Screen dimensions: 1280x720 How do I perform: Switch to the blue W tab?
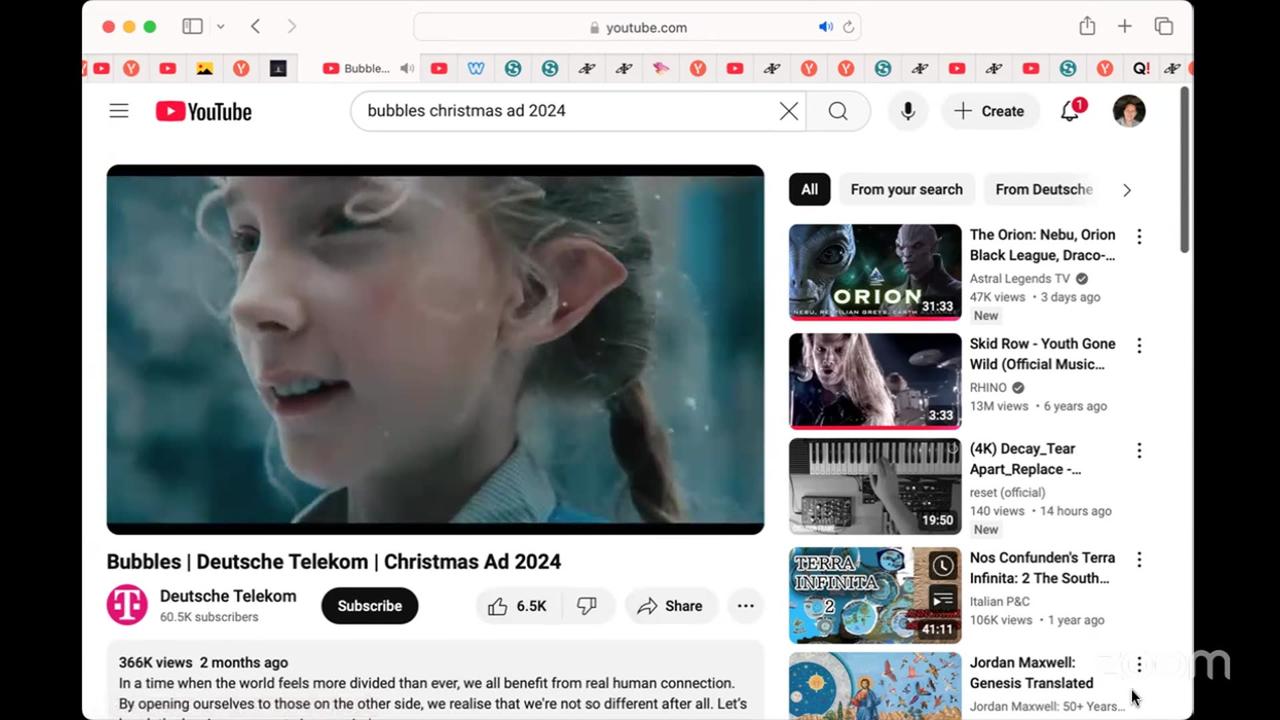pyautogui.click(x=476, y=69)
